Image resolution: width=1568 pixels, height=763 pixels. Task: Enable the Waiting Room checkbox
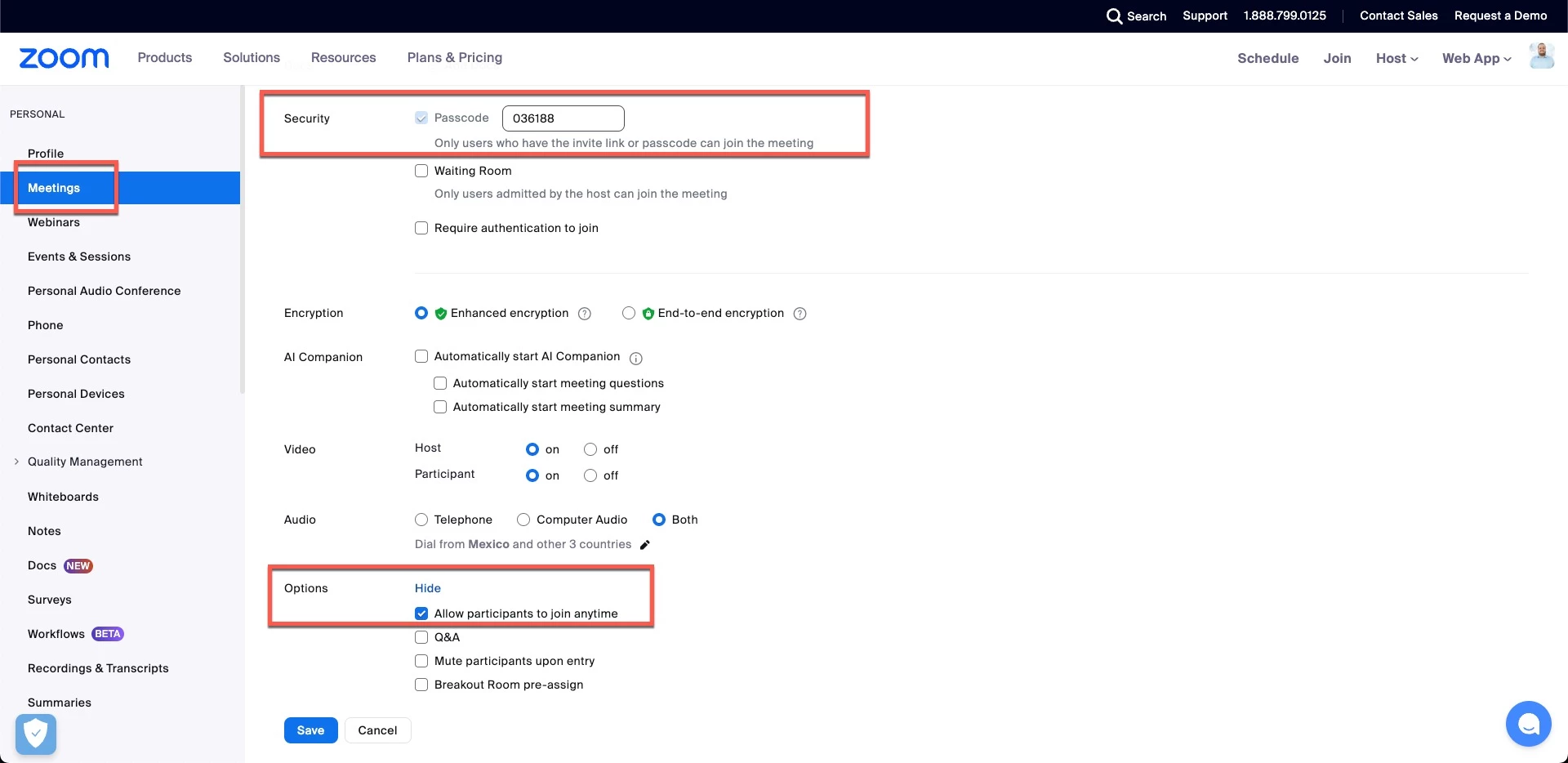(x=421, y=171)
